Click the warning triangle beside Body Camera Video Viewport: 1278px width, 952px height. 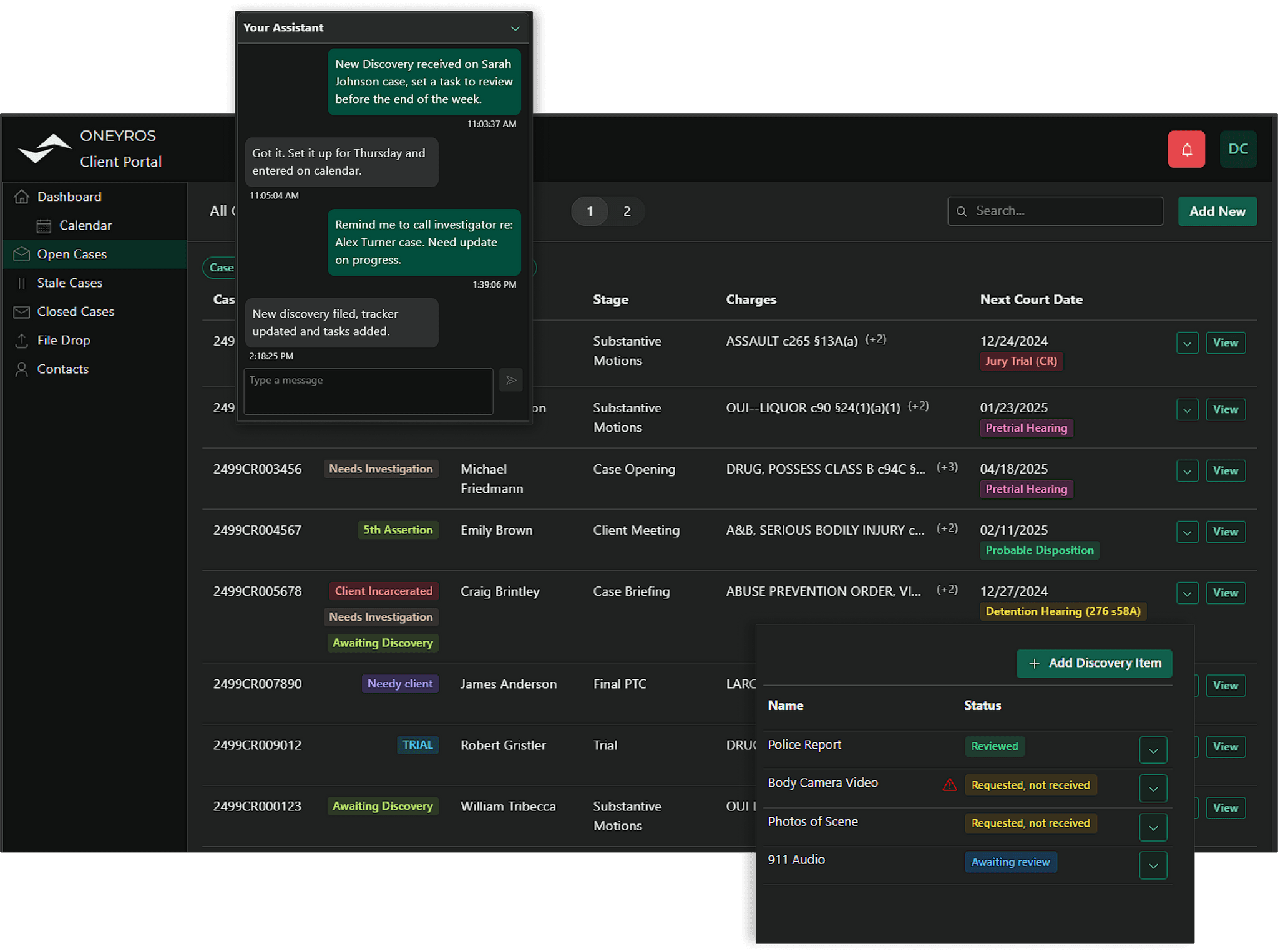click(x=949, y=785)
